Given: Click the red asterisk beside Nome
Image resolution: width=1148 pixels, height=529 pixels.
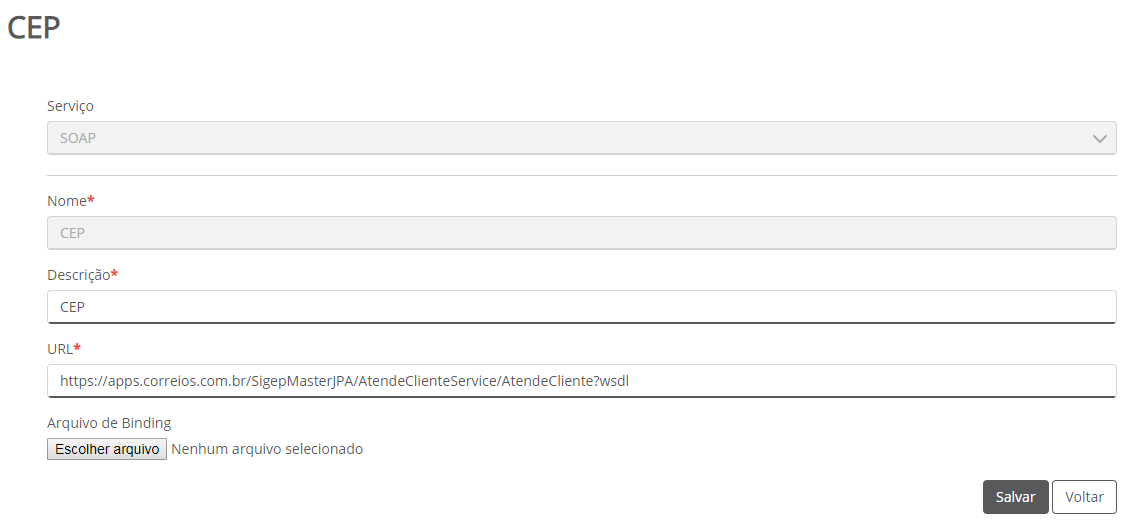Looking at the screenshot, I should click(91, 200).
